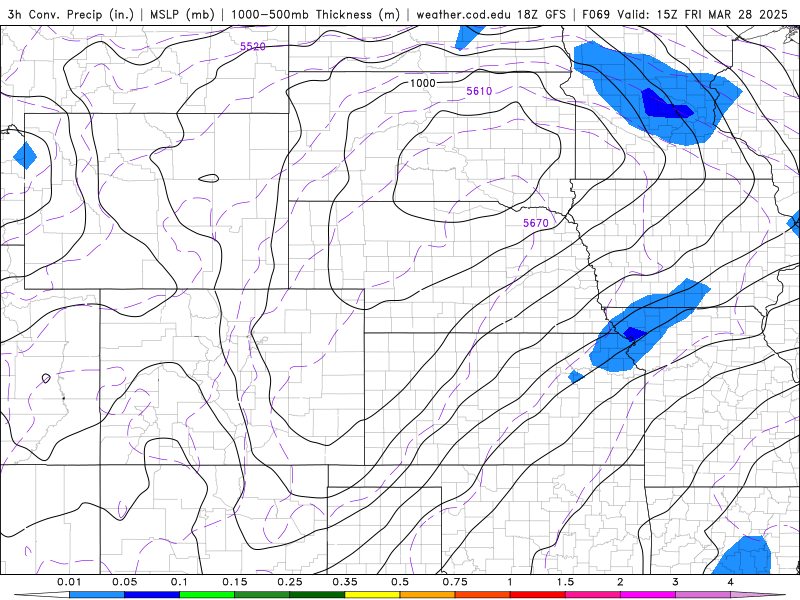The height and width of the screenshot is (600, 800).
Task: Select the dark blue color bar segment
Action: (x=152, y=595)
